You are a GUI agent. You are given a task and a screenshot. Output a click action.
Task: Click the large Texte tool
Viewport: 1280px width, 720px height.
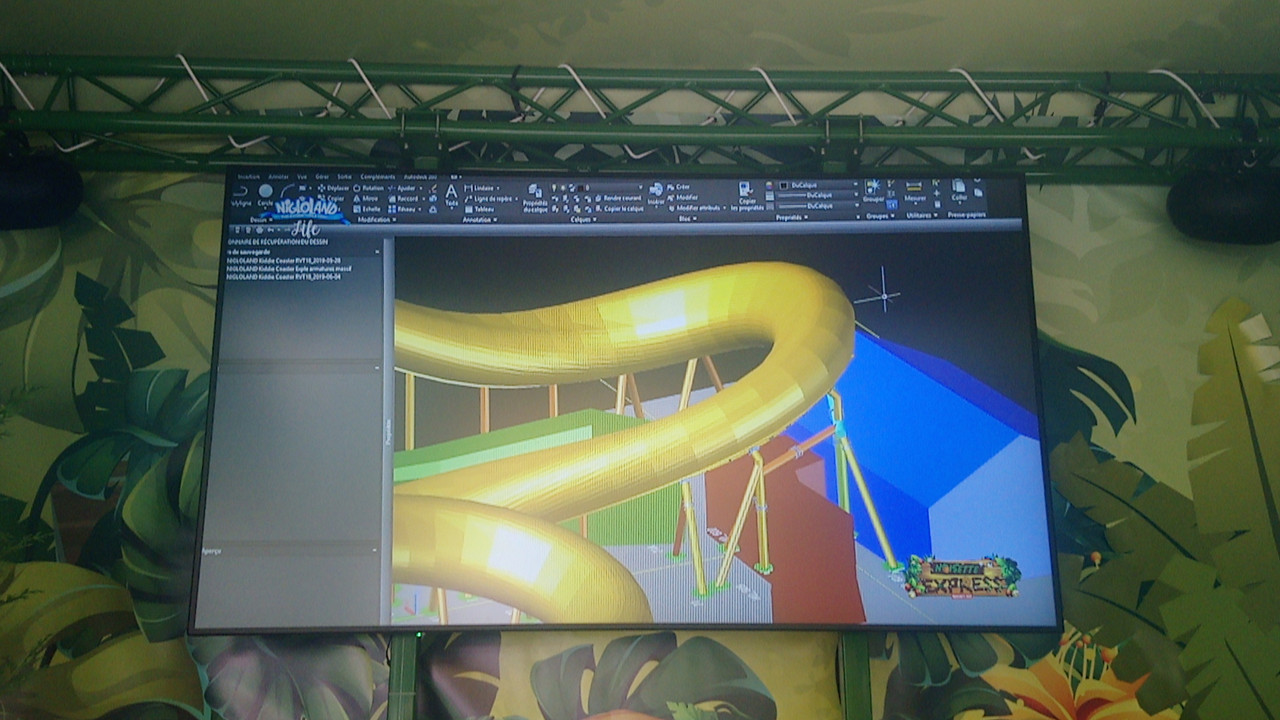tap(451, 195)
